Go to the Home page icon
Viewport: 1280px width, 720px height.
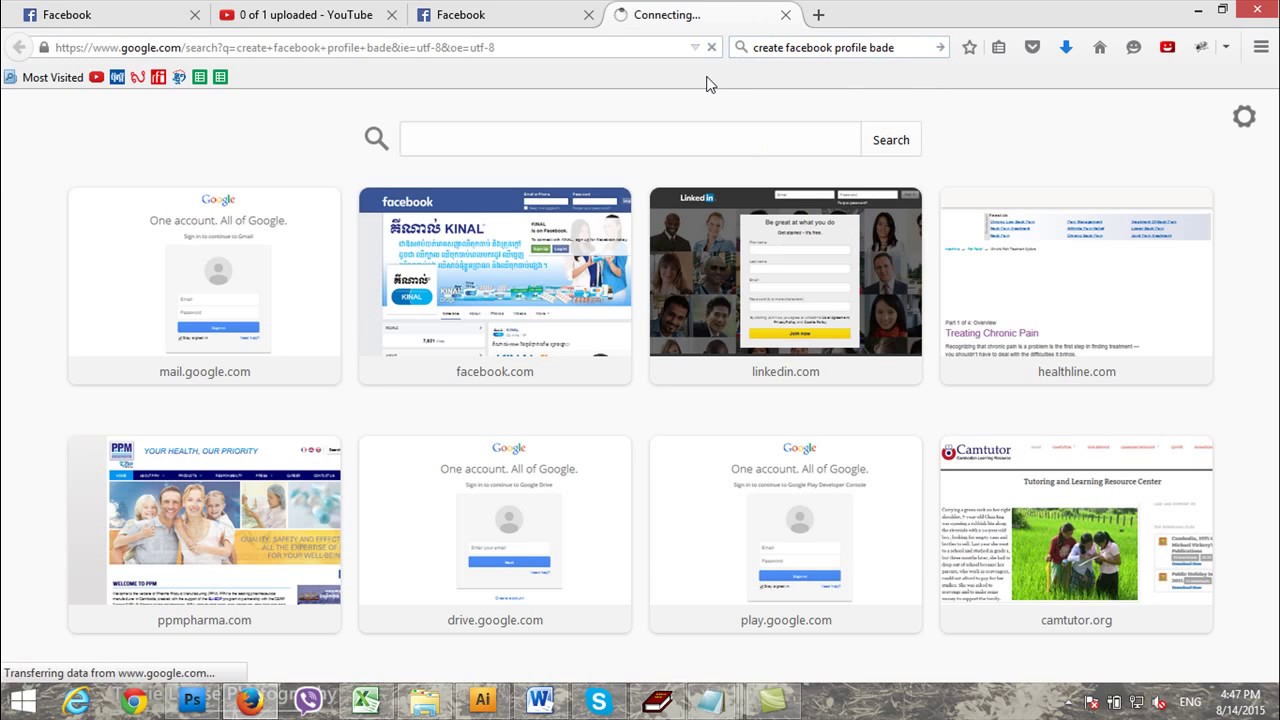click(x=1100, y=47)
